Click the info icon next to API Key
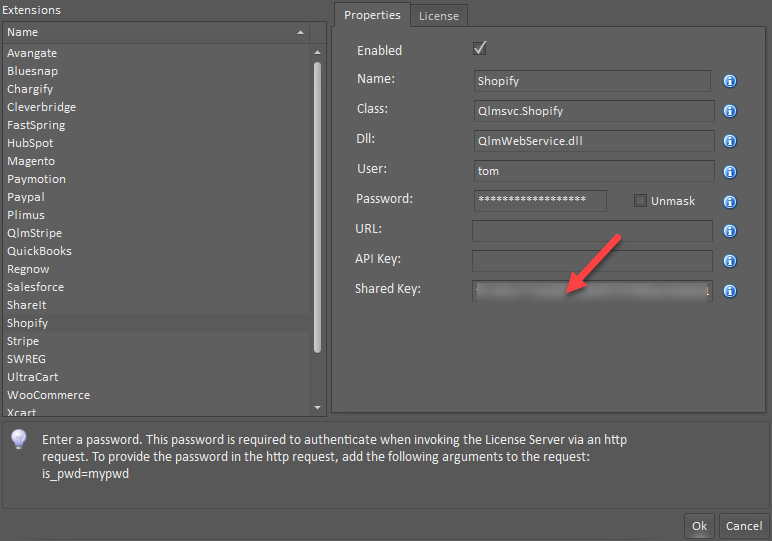 [x=730, y=261]
